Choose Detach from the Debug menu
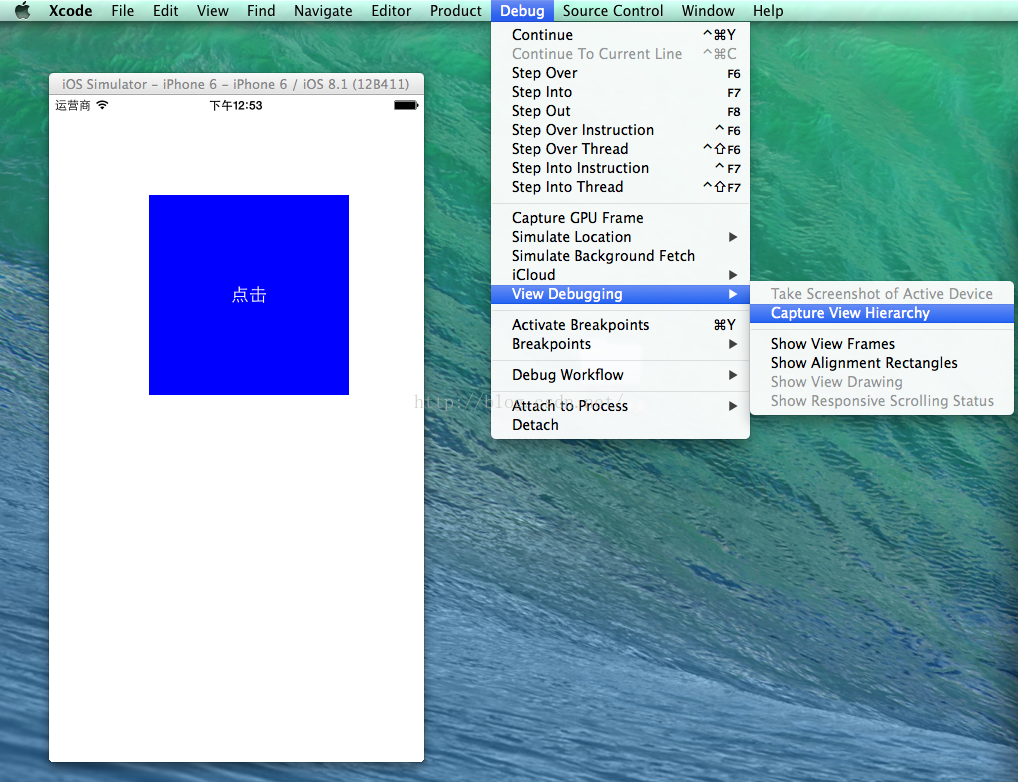Viewport: 1018px width, 782px height. click(x=620, y=425)
